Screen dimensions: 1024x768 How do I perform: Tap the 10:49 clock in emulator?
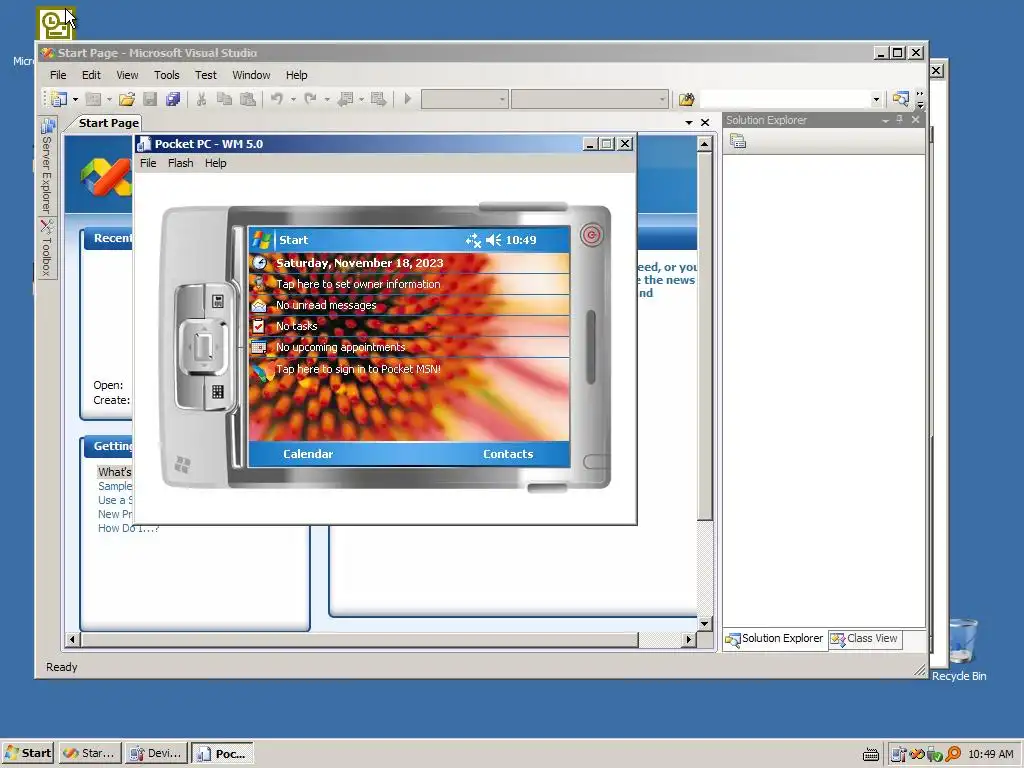[x=520, y=240]
